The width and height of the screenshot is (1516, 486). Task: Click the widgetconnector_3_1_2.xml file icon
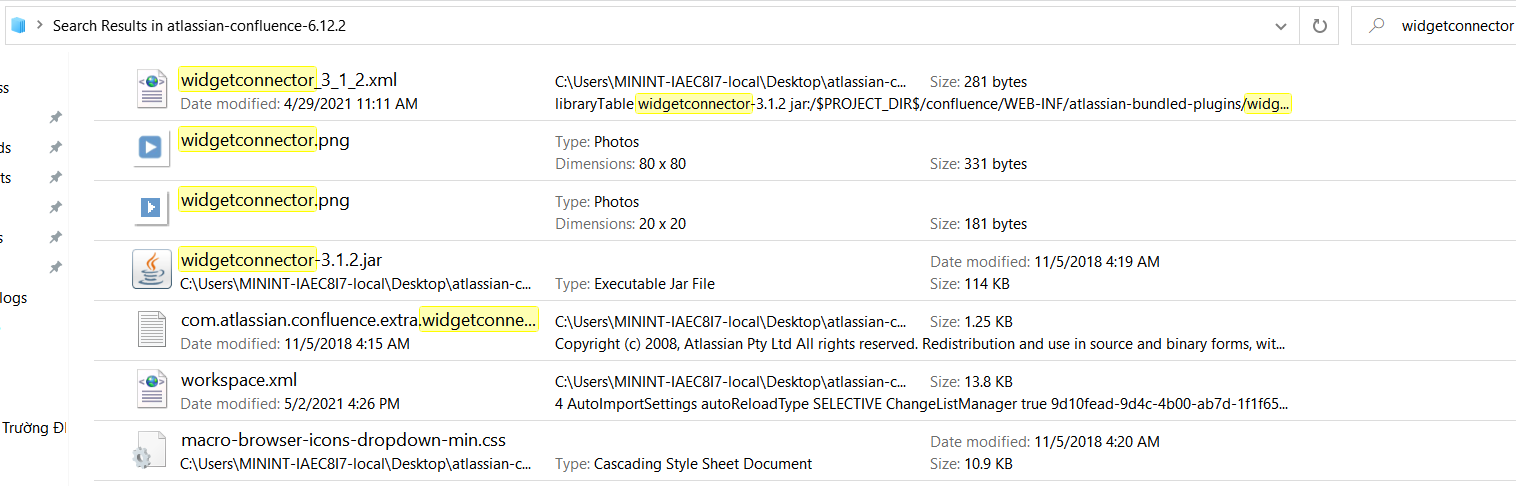point(152,90)
